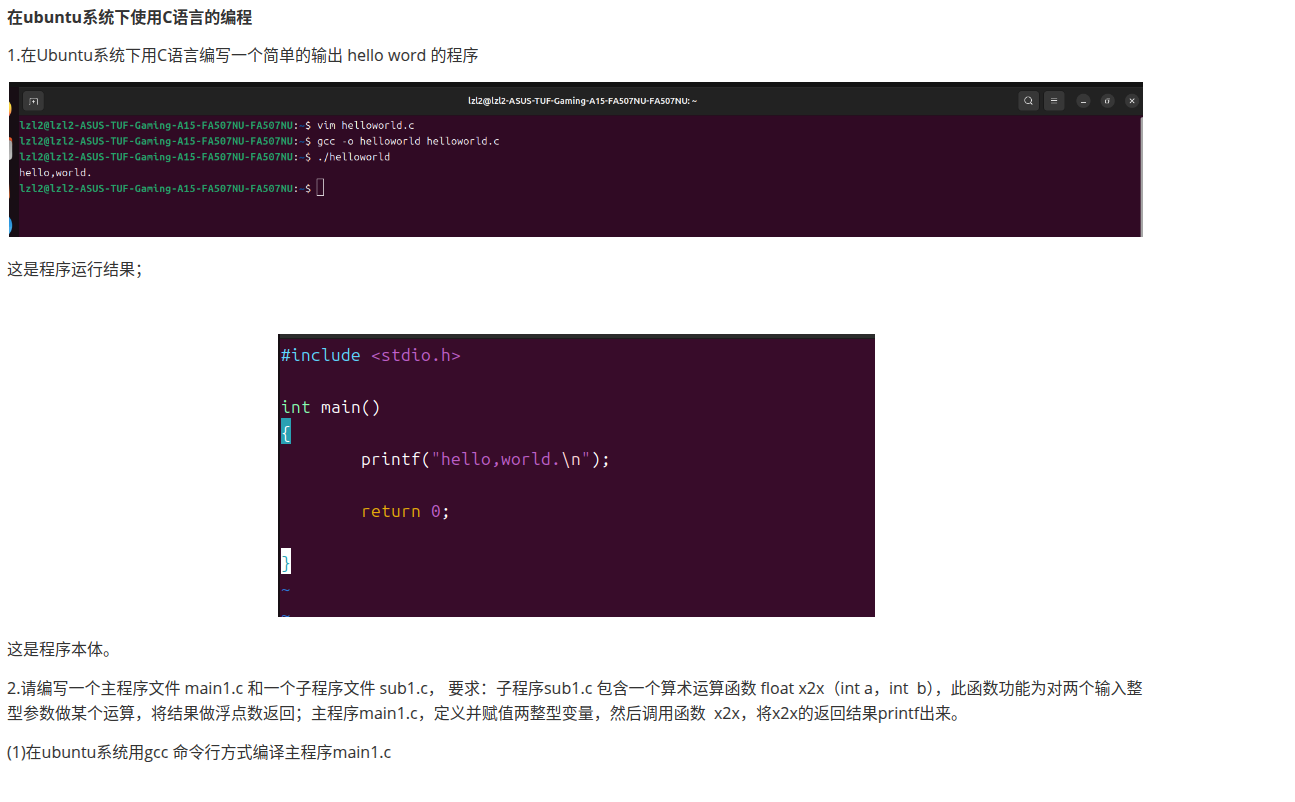Minimize the terminal window in the screenshot
Screen dimensions: 1295x802
coord(1083,101)
